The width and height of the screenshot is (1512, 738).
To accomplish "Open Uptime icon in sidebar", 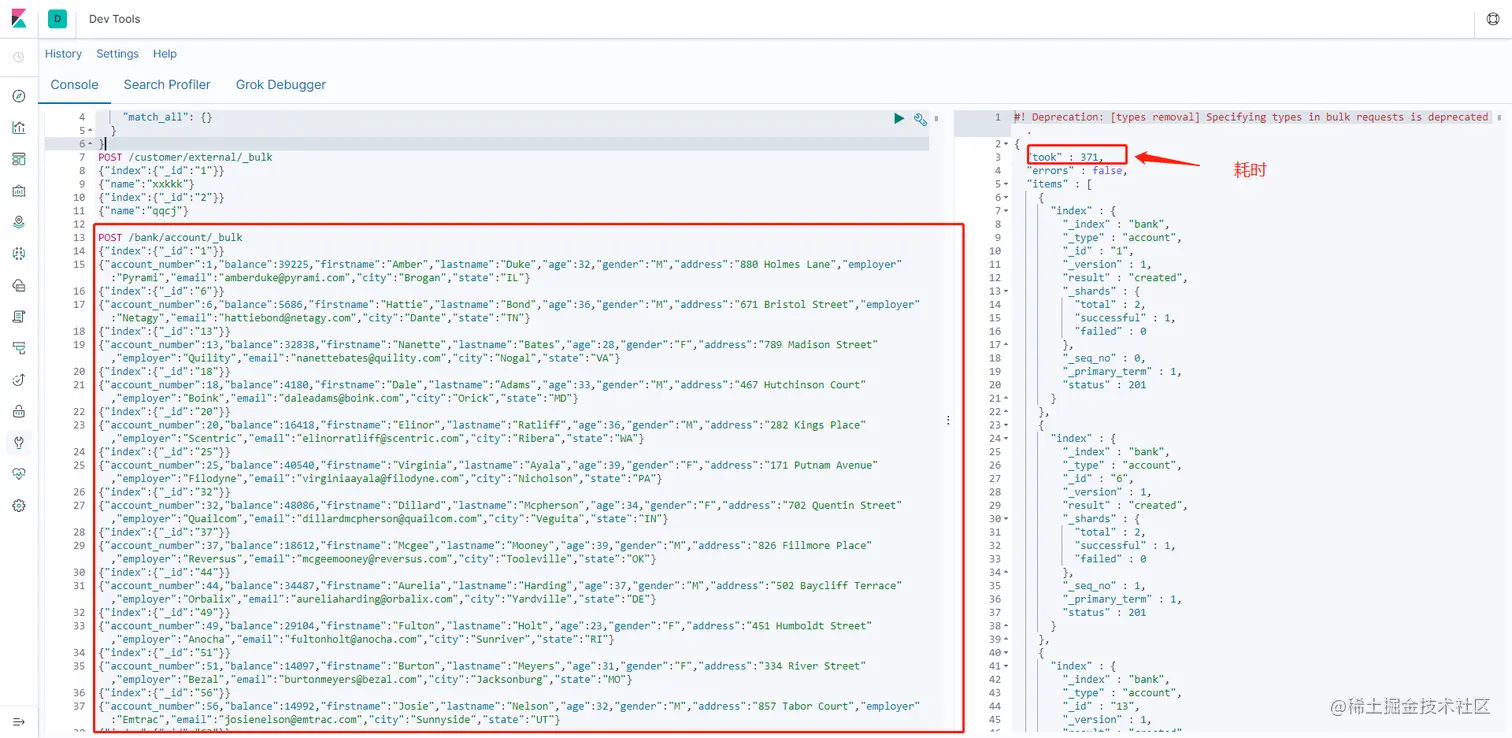I will (19, 380).
